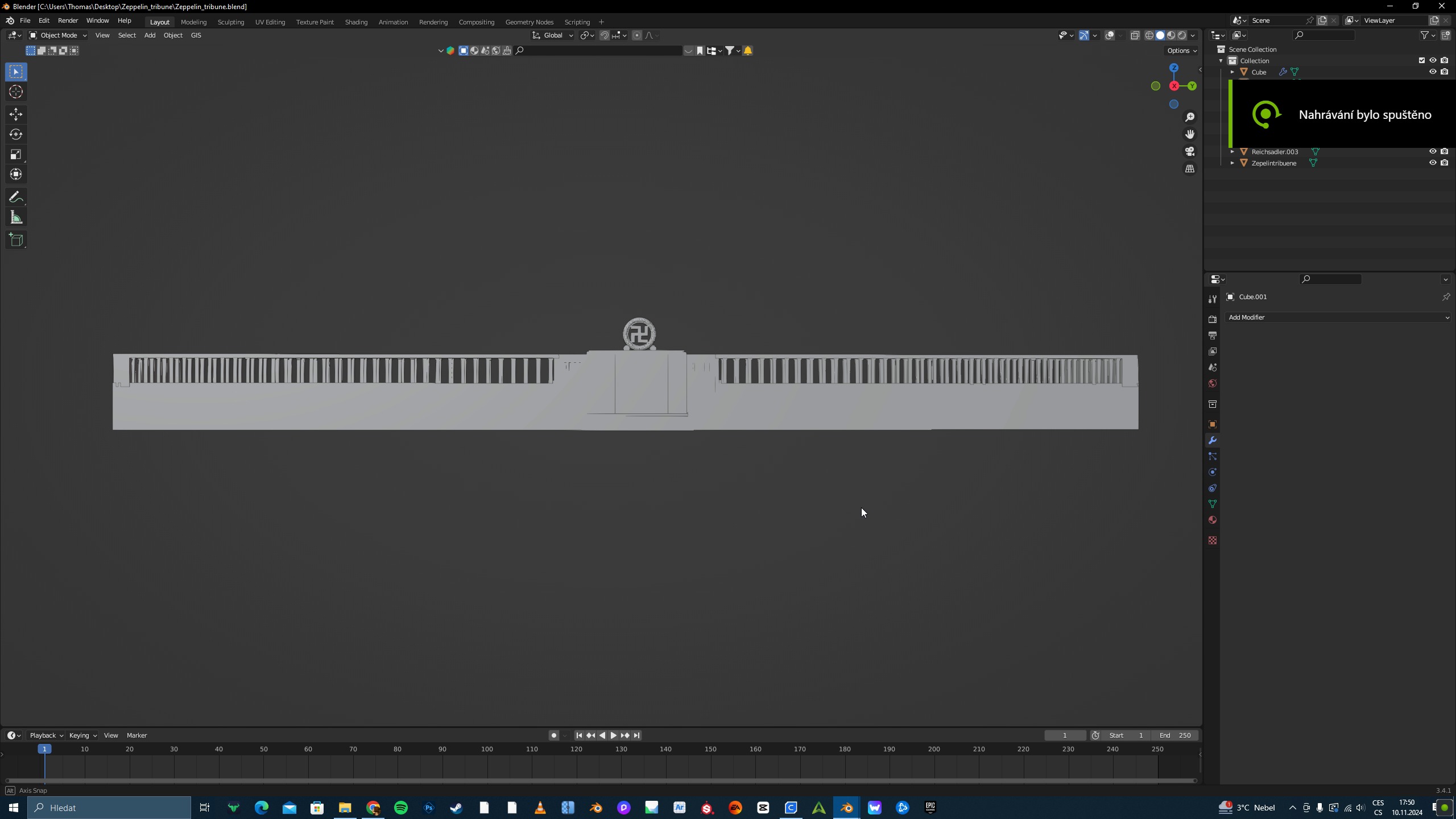Open the Physics properties tab
Image resolution: width=1456 pixels, height=819 pixels.
[x=1213, y=472]
